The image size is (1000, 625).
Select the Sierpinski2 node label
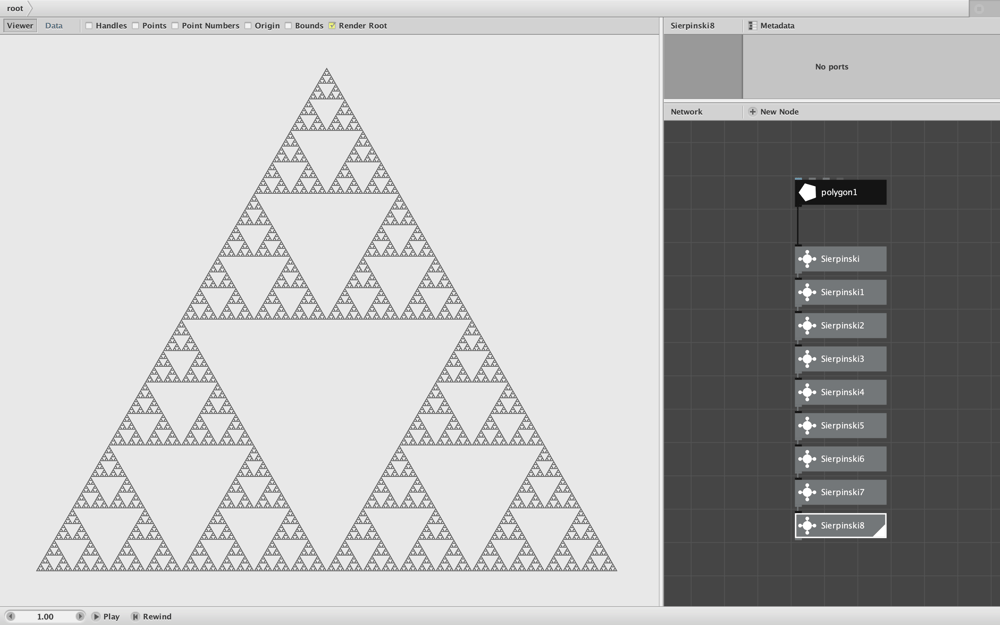842,325
